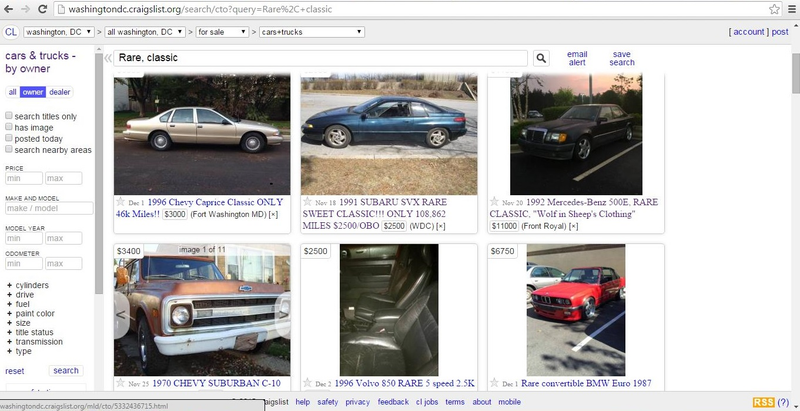Click the page vertical scrollbar thumb

point(795,71)
